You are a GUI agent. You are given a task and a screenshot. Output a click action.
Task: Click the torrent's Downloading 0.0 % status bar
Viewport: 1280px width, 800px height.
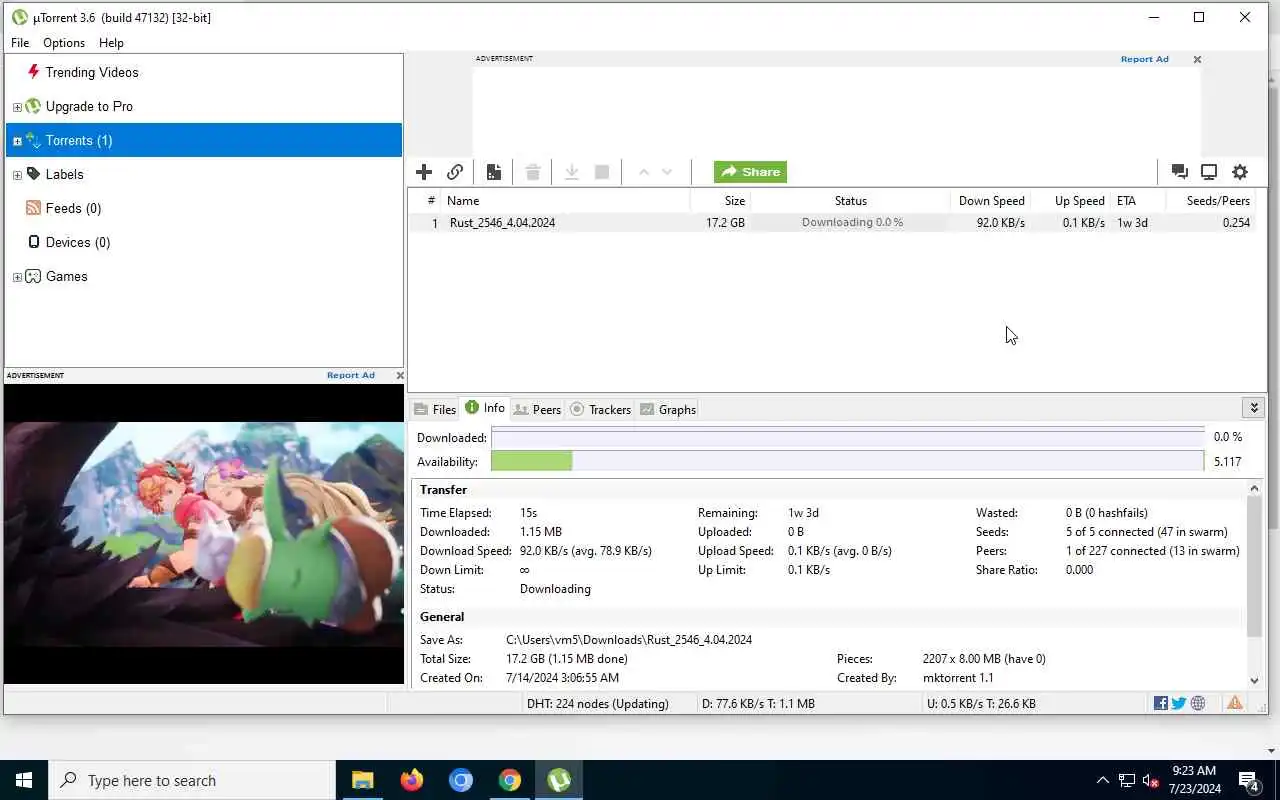tap(852, 223)
